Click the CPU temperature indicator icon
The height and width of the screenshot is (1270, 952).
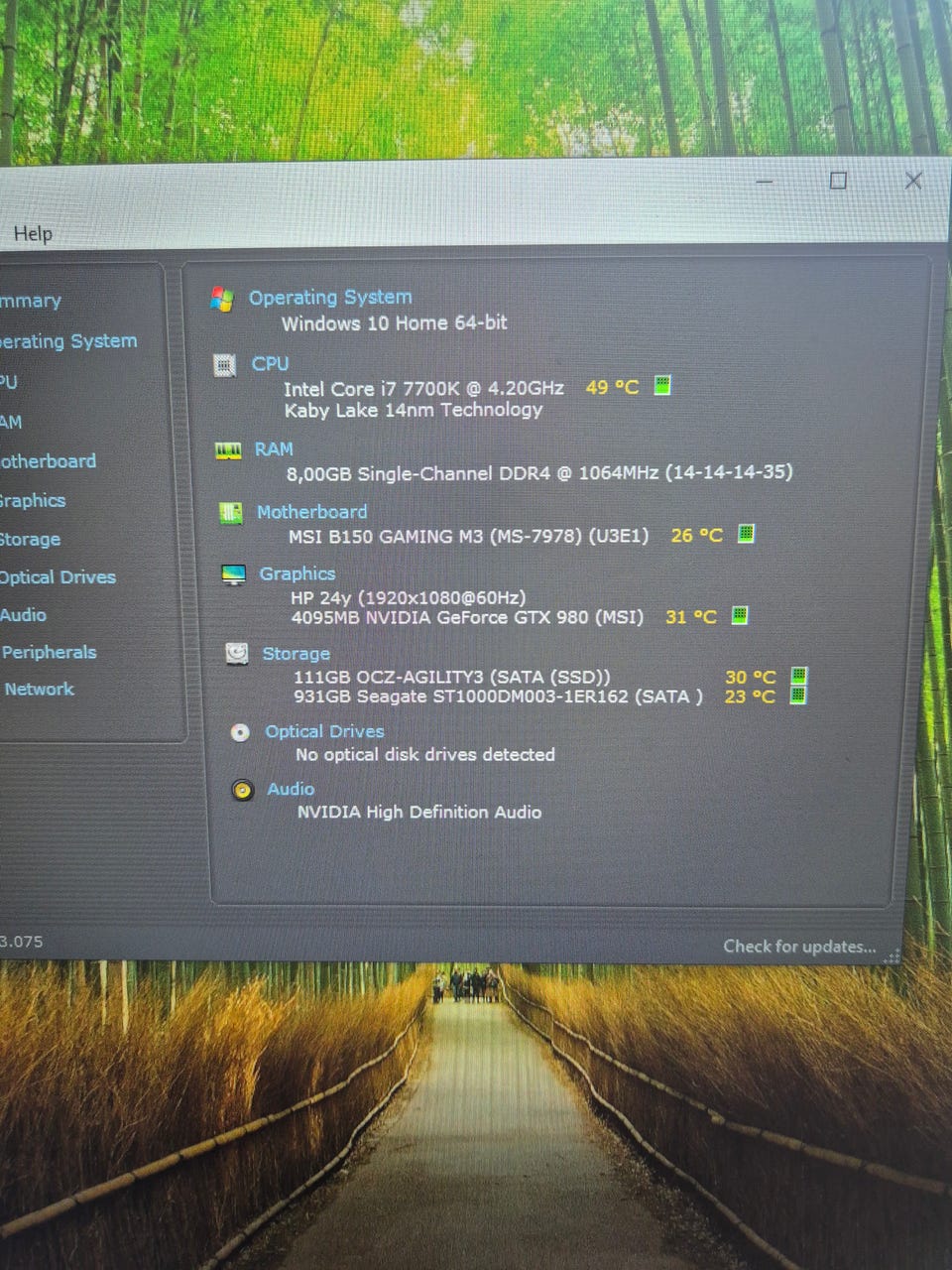point(662,385)
